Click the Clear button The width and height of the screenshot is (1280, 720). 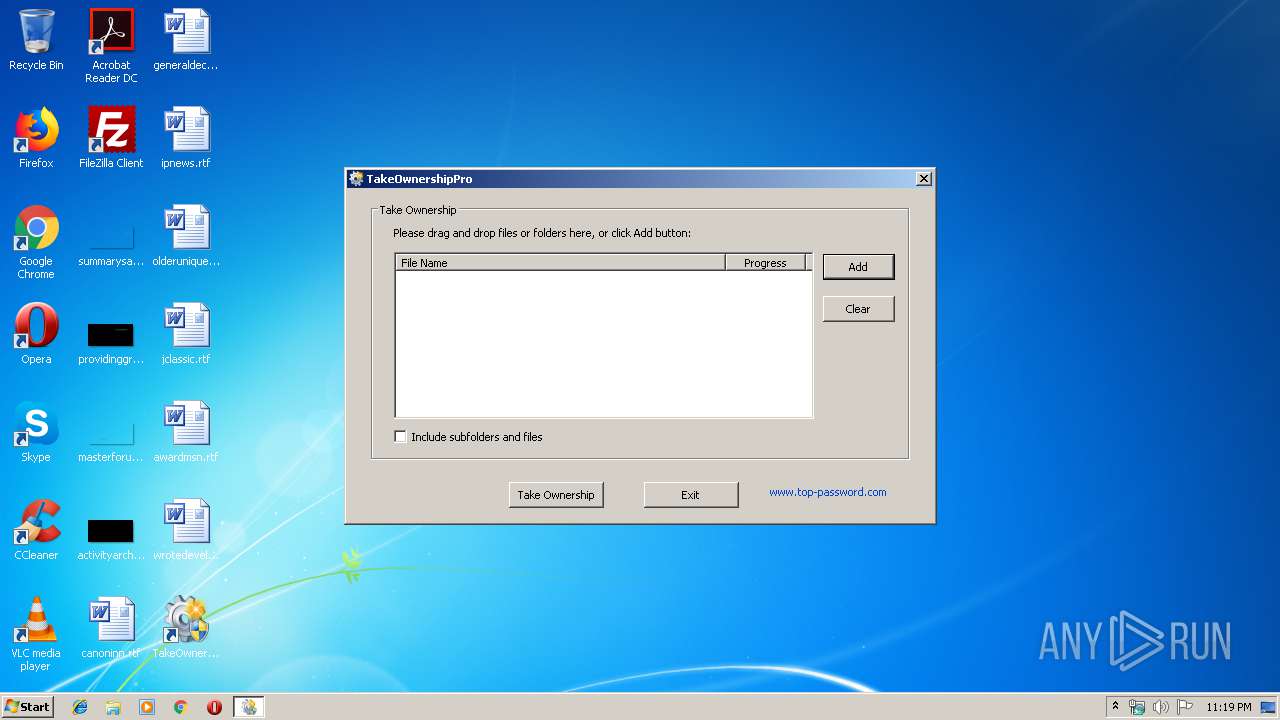point(858,309)
